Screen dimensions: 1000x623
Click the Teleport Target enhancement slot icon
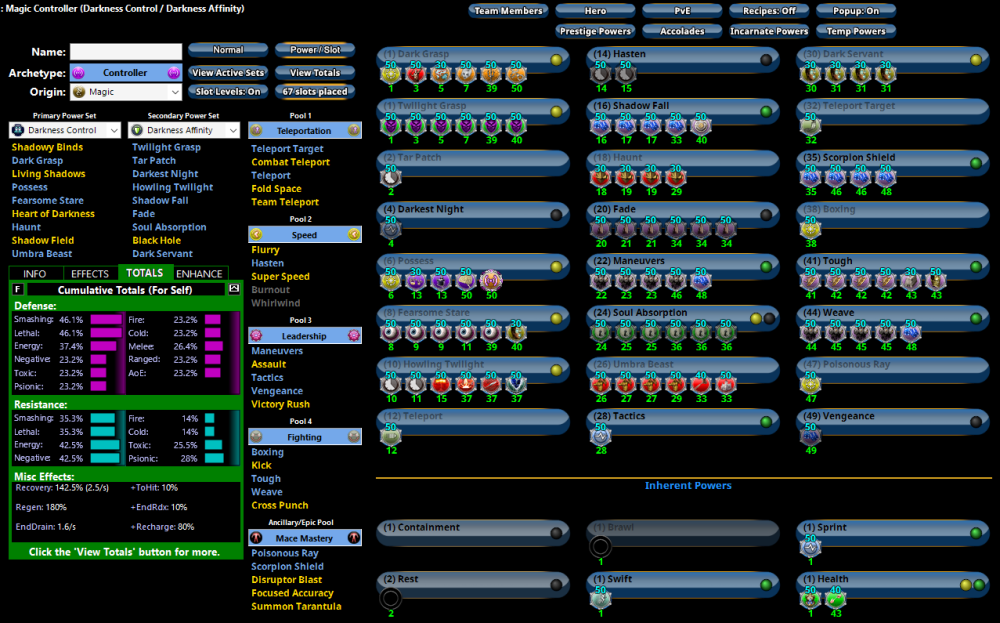pyautogui.click(x=811, y=125)
